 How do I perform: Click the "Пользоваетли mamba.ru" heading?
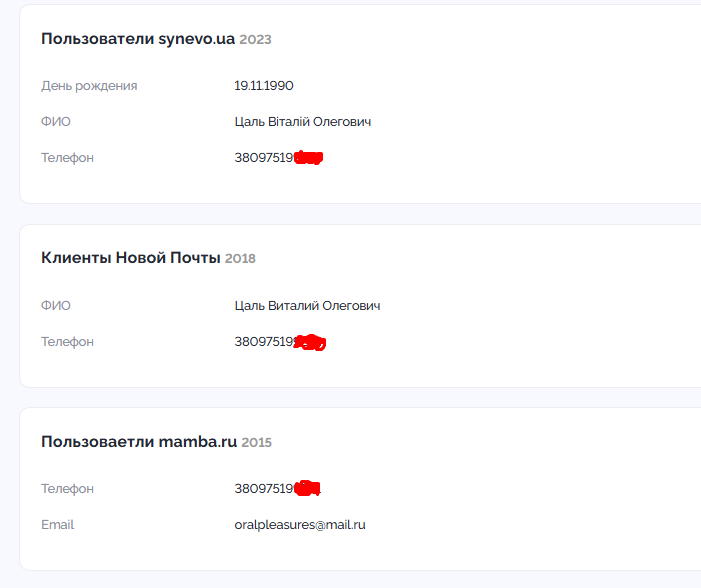point(139,442)
